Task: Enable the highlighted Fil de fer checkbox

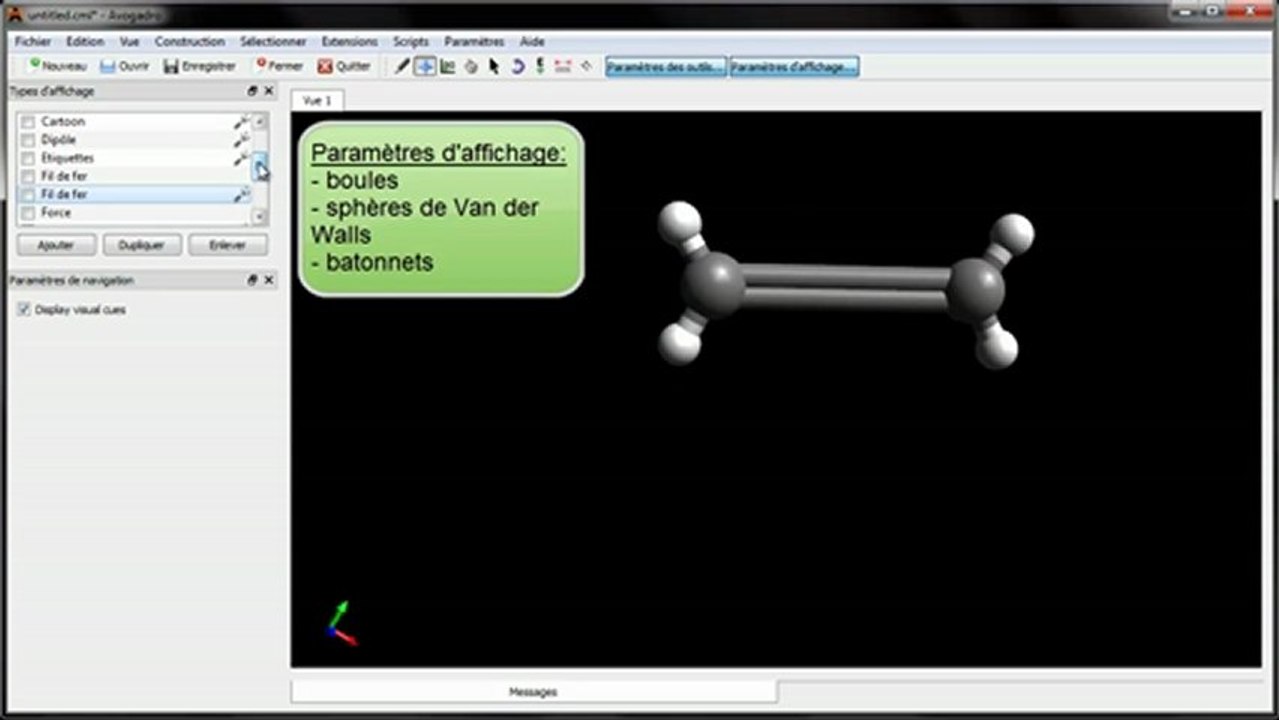Action: tap(28, 194)
